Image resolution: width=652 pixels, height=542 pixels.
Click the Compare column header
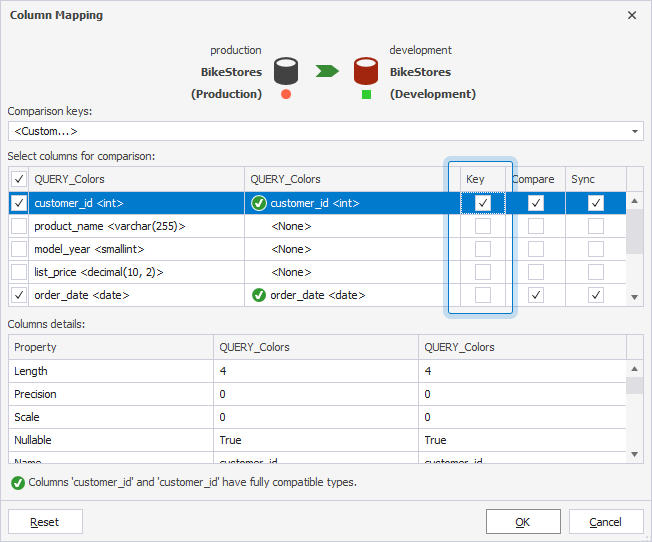[x=534, y=179]
